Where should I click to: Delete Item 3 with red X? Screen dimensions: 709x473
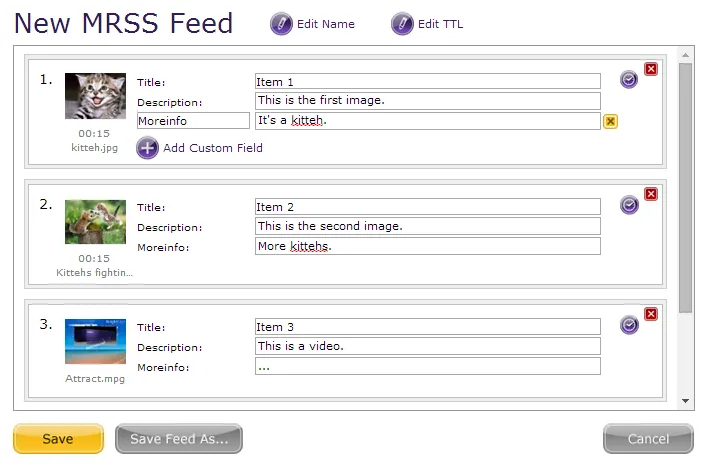point(651,314)
